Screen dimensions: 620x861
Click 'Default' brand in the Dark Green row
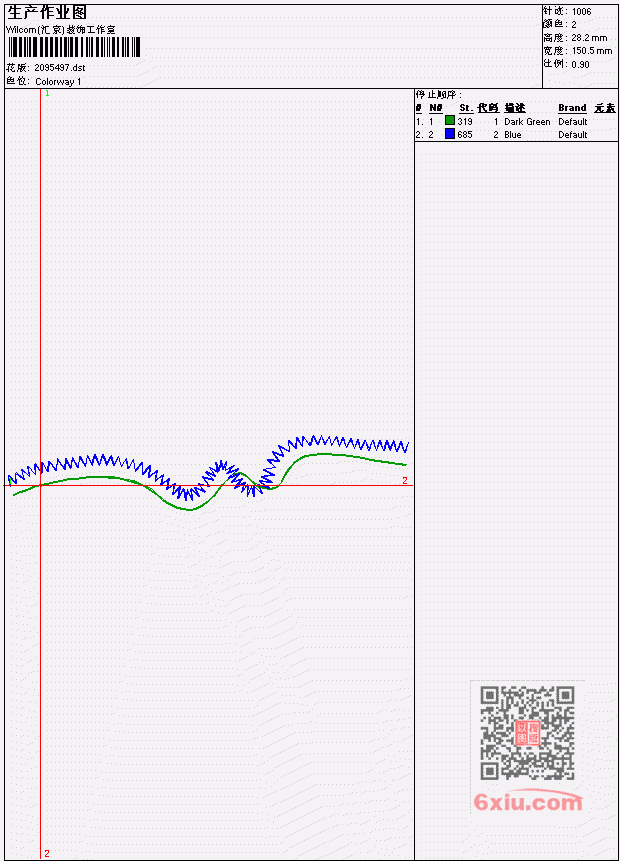point(573,121)
